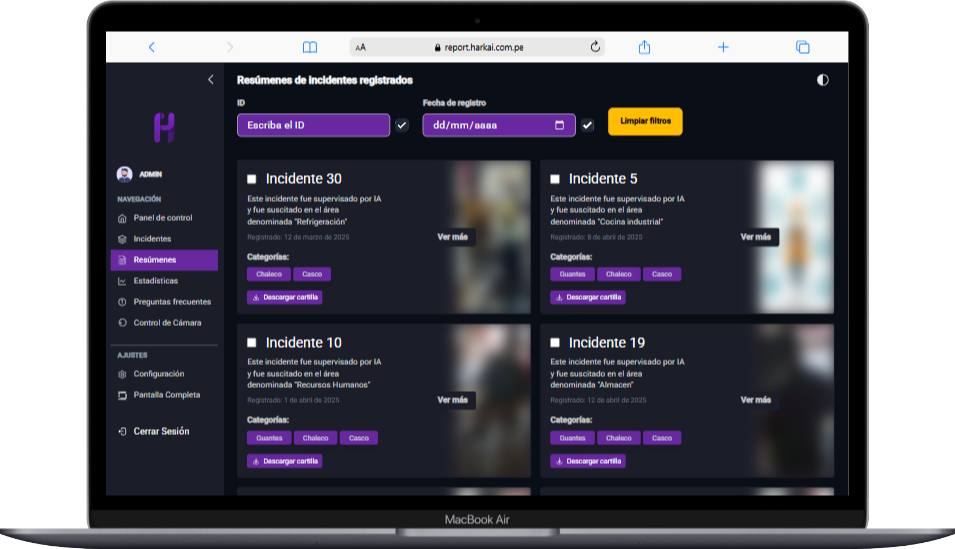Toggle the checkbox next to ID filter
This screenshot has height=549, width=955.
(402, 125)
